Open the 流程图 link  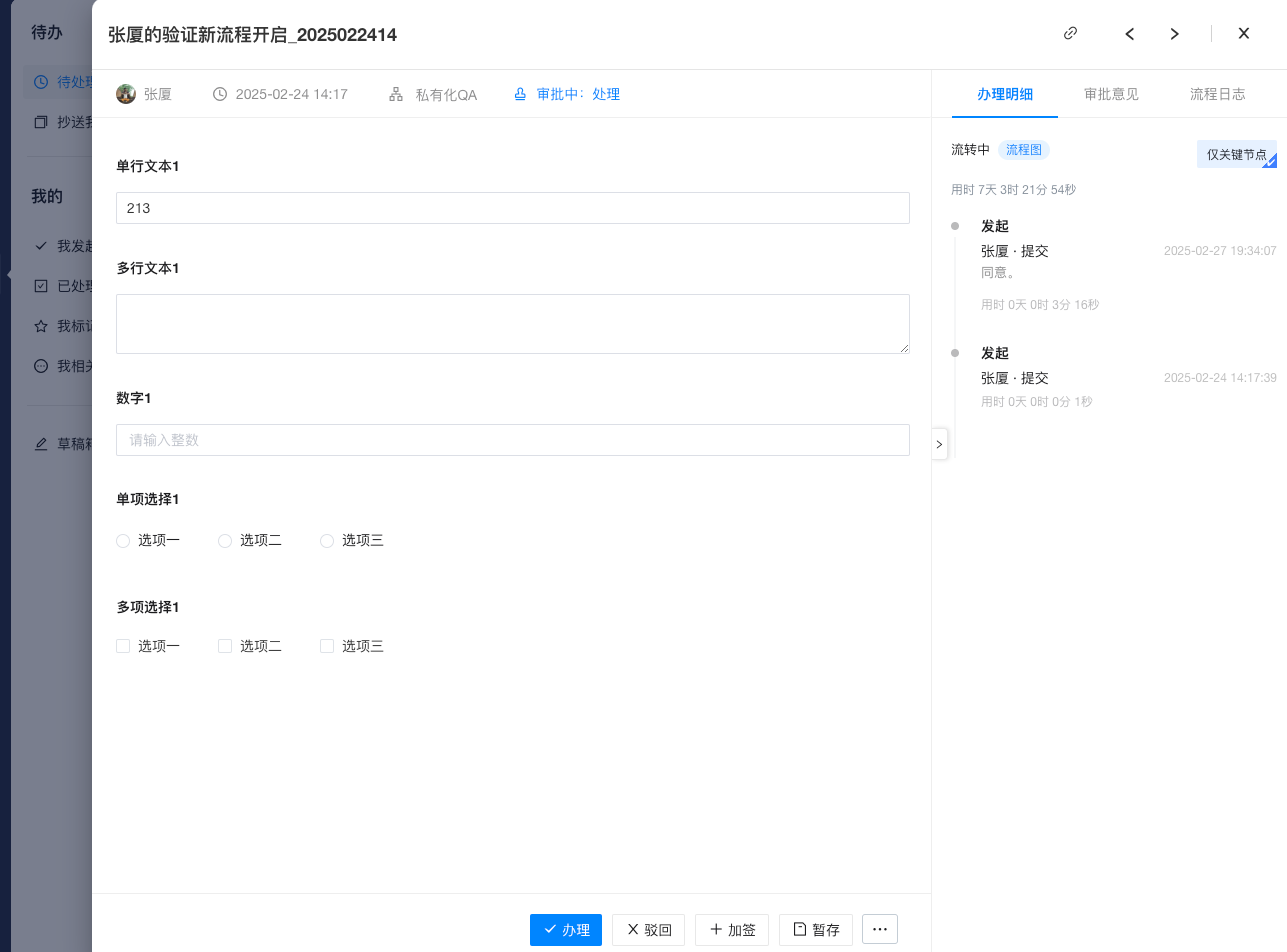[x=1023, y=150]
